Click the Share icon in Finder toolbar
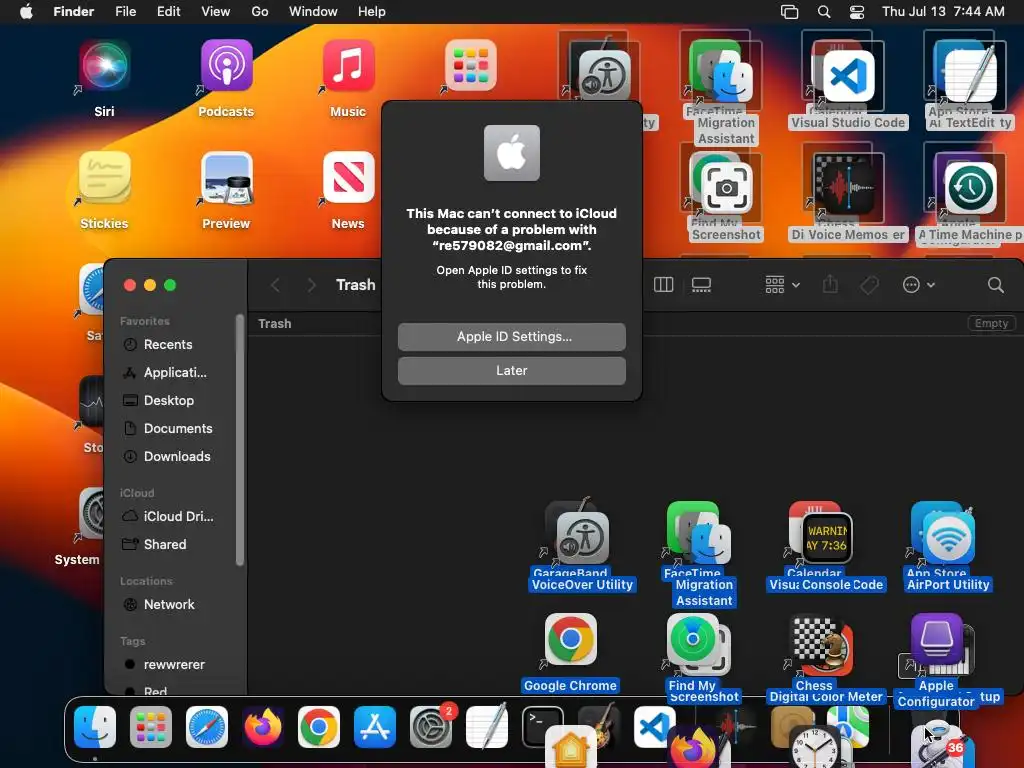The width and height of the screenshot is (1024, 768). pyautogui.click(x=830, y=285)
